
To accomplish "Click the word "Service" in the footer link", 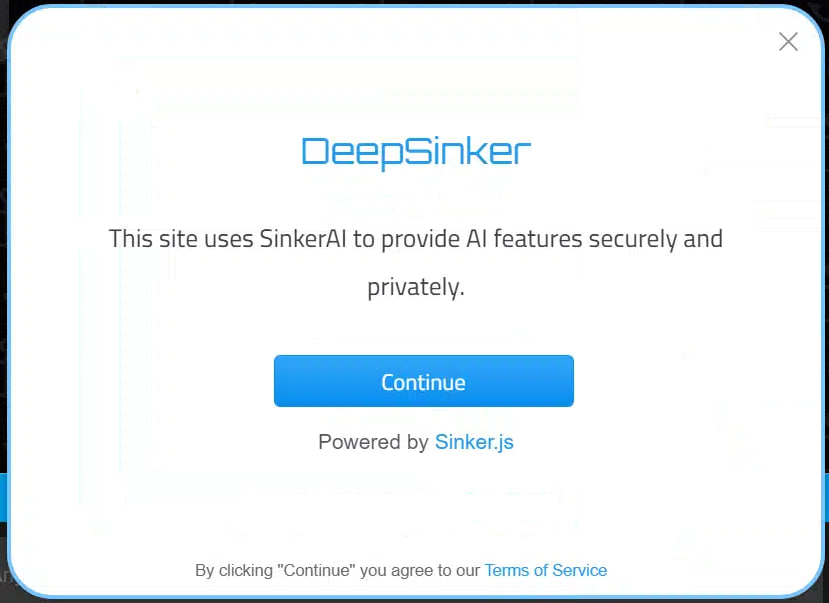I will [x=579, y=570].
